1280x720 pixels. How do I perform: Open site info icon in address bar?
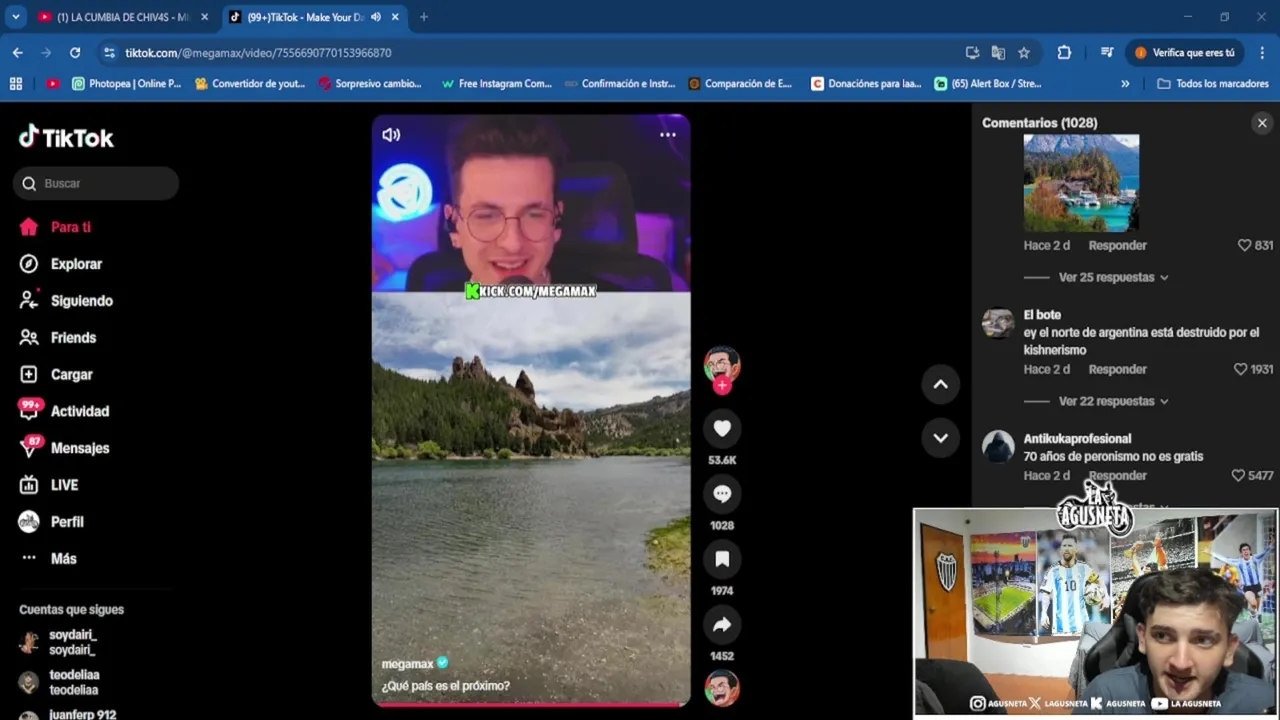110,53
